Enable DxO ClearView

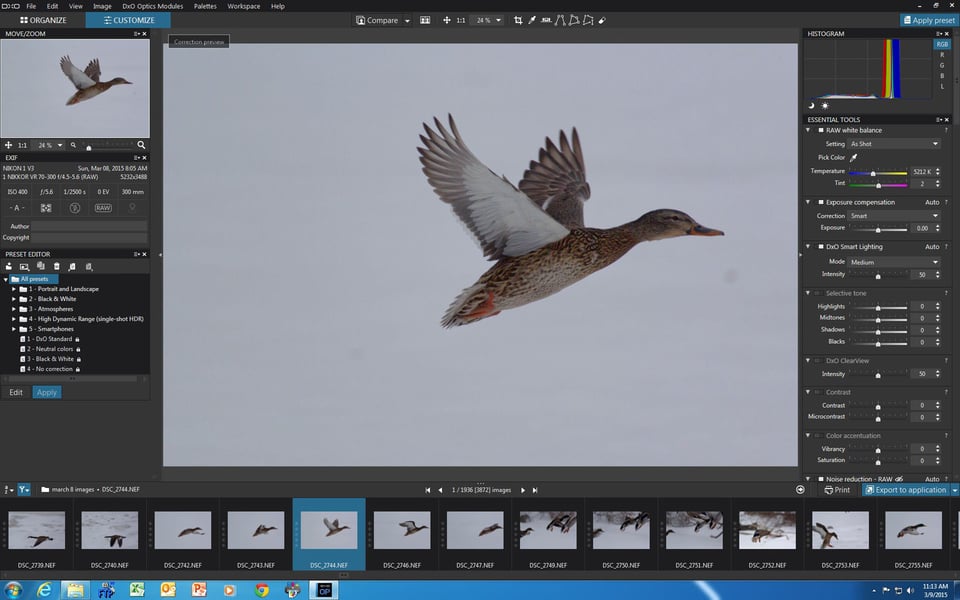pyautogui.click(x=817, y=361)
